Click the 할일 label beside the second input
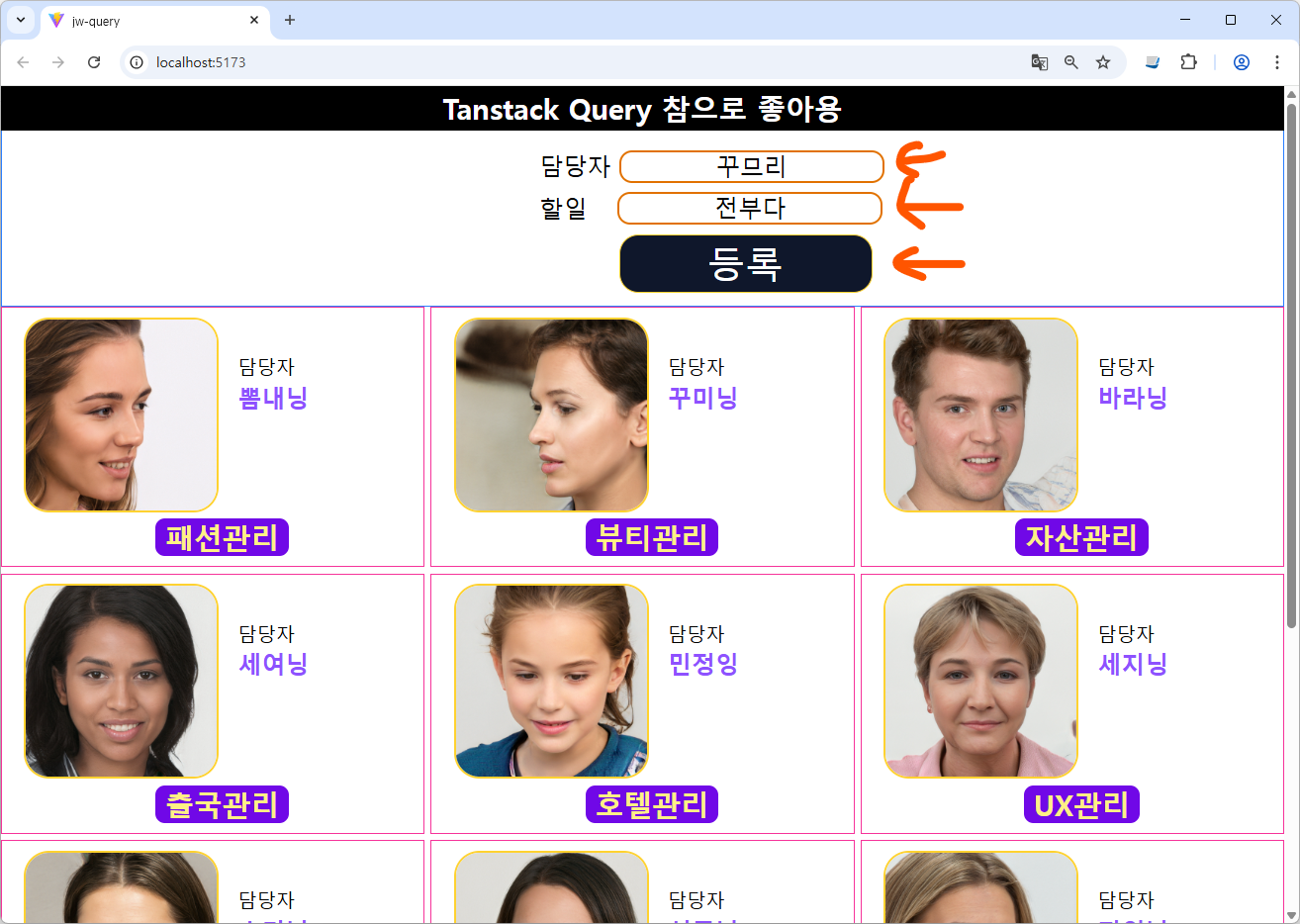 [563, 209]
